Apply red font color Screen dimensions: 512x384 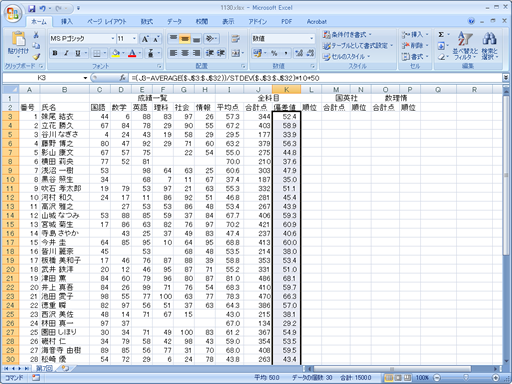coord(132,53)
